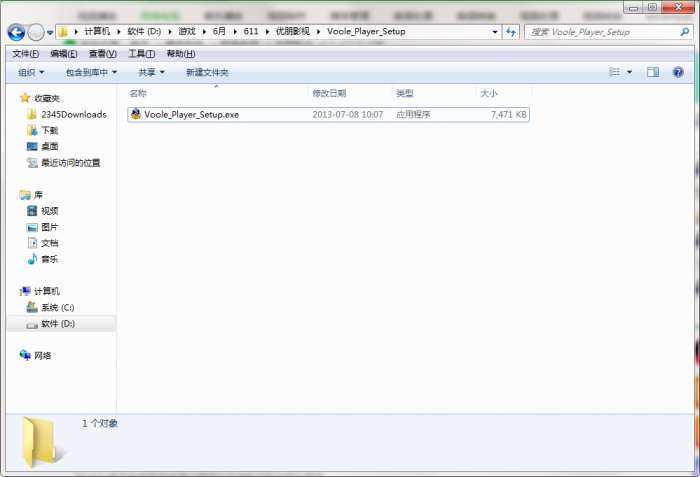Click the 7,471 KB size cell

point(508,115)
